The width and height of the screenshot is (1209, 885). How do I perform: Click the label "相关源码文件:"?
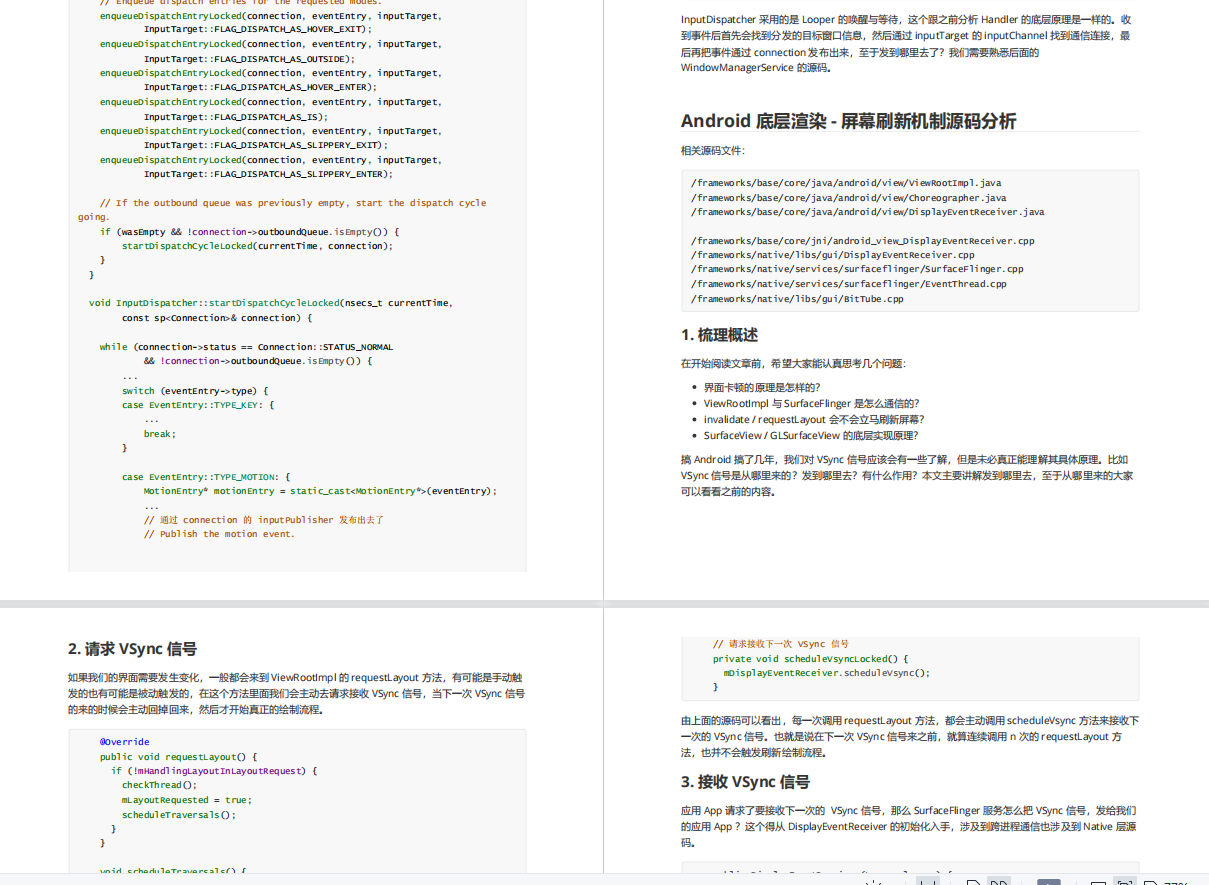(713, 151)
